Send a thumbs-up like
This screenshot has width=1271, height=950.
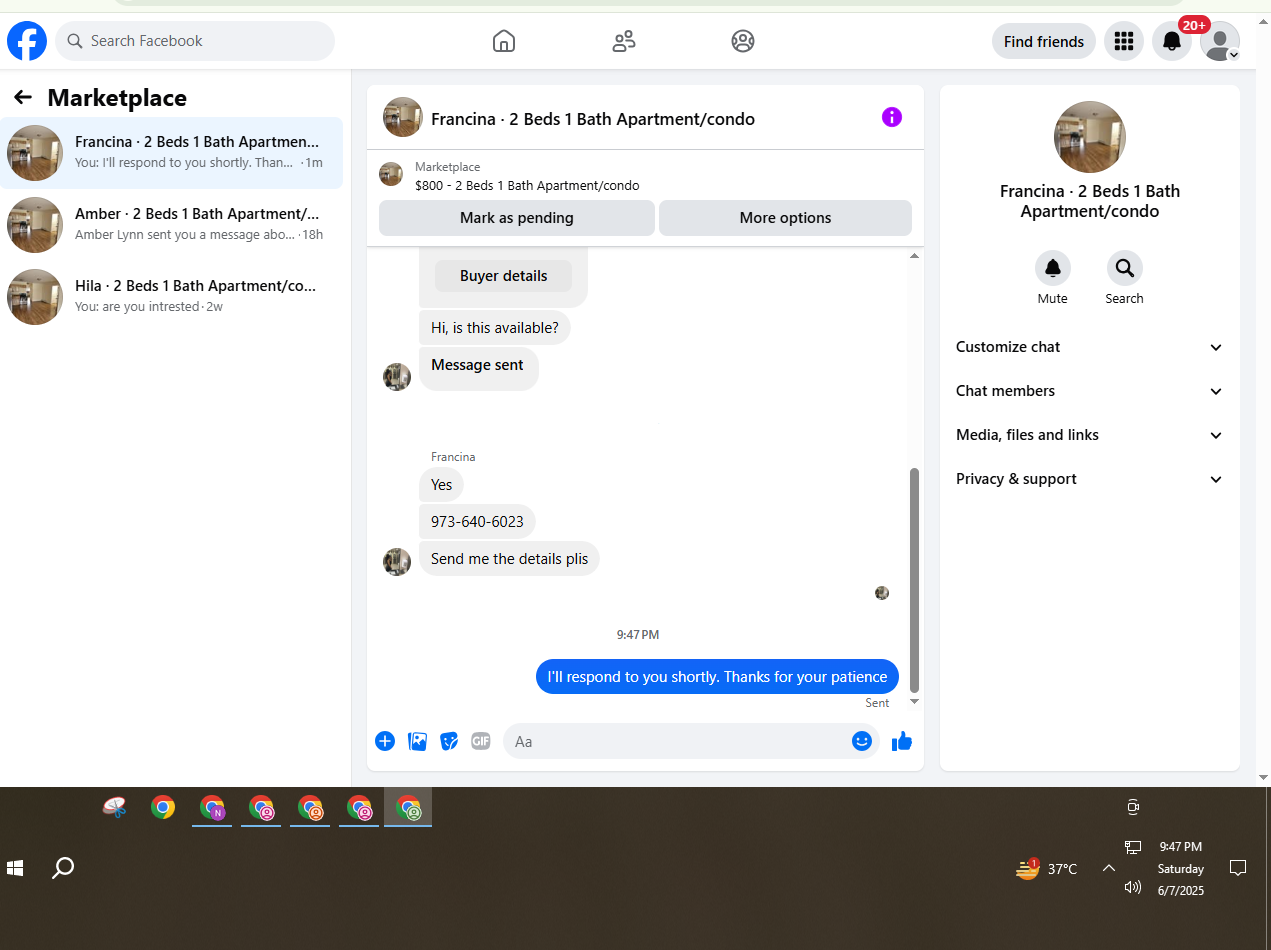coord(902,741)
